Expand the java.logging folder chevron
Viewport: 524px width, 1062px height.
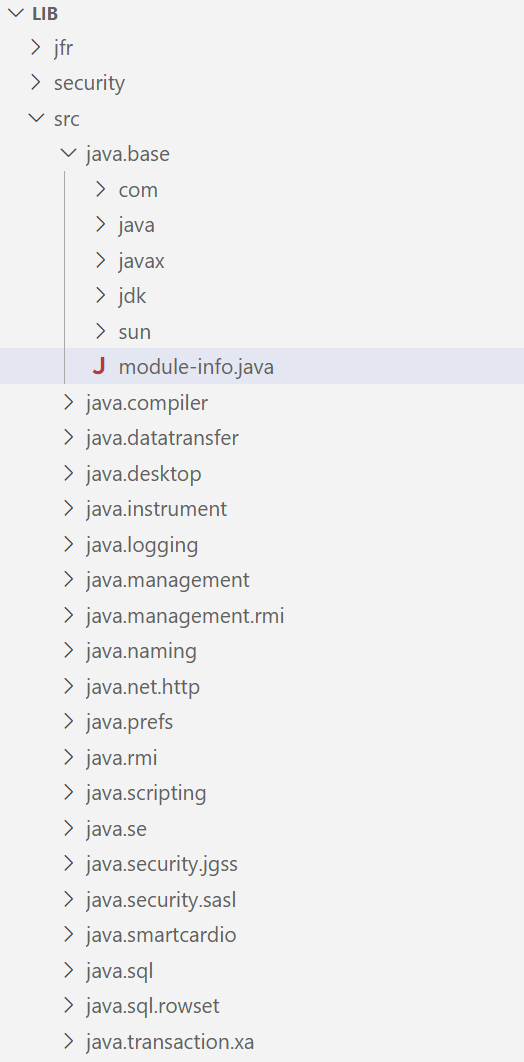click(68, 544)
